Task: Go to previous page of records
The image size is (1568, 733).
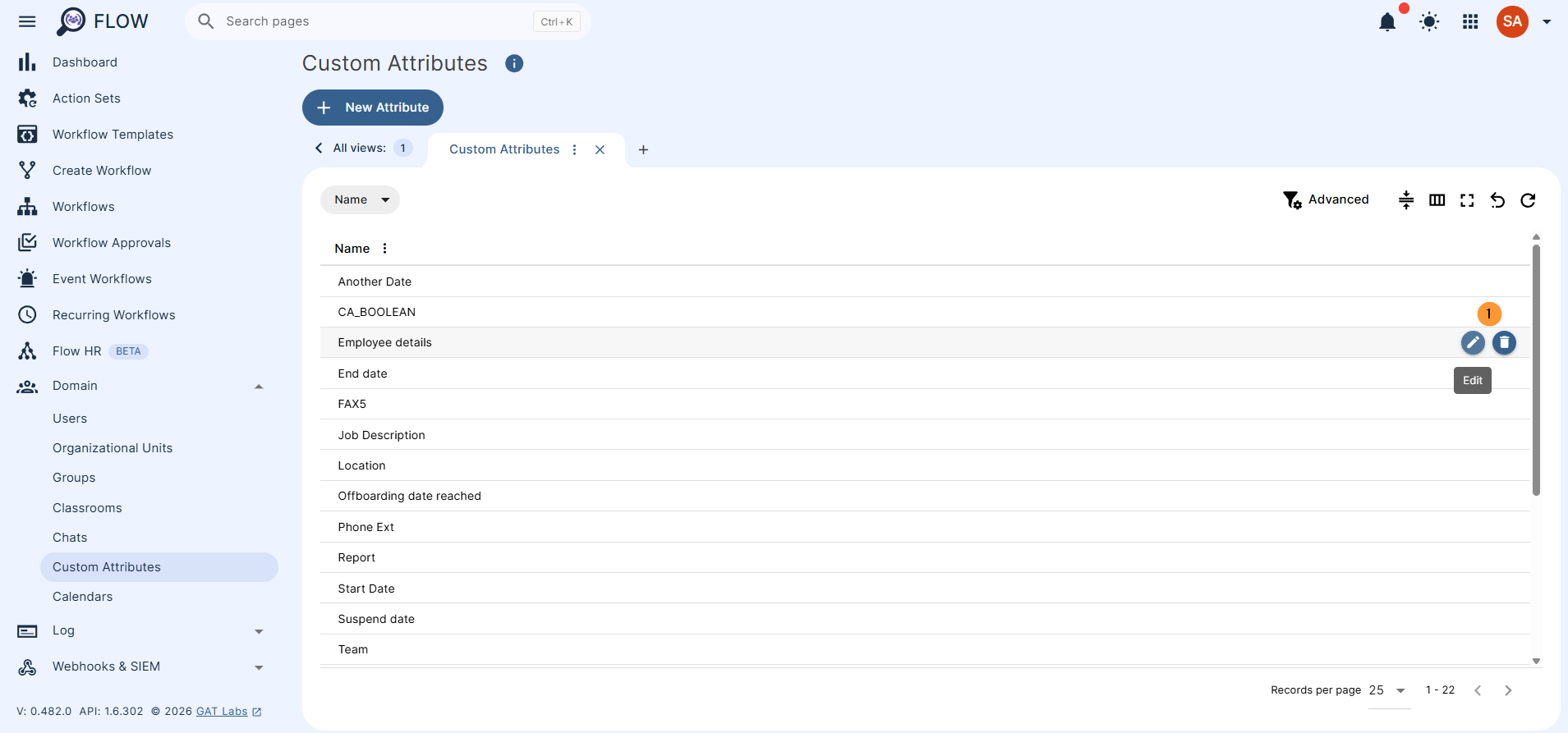Action: [1478, 690]
